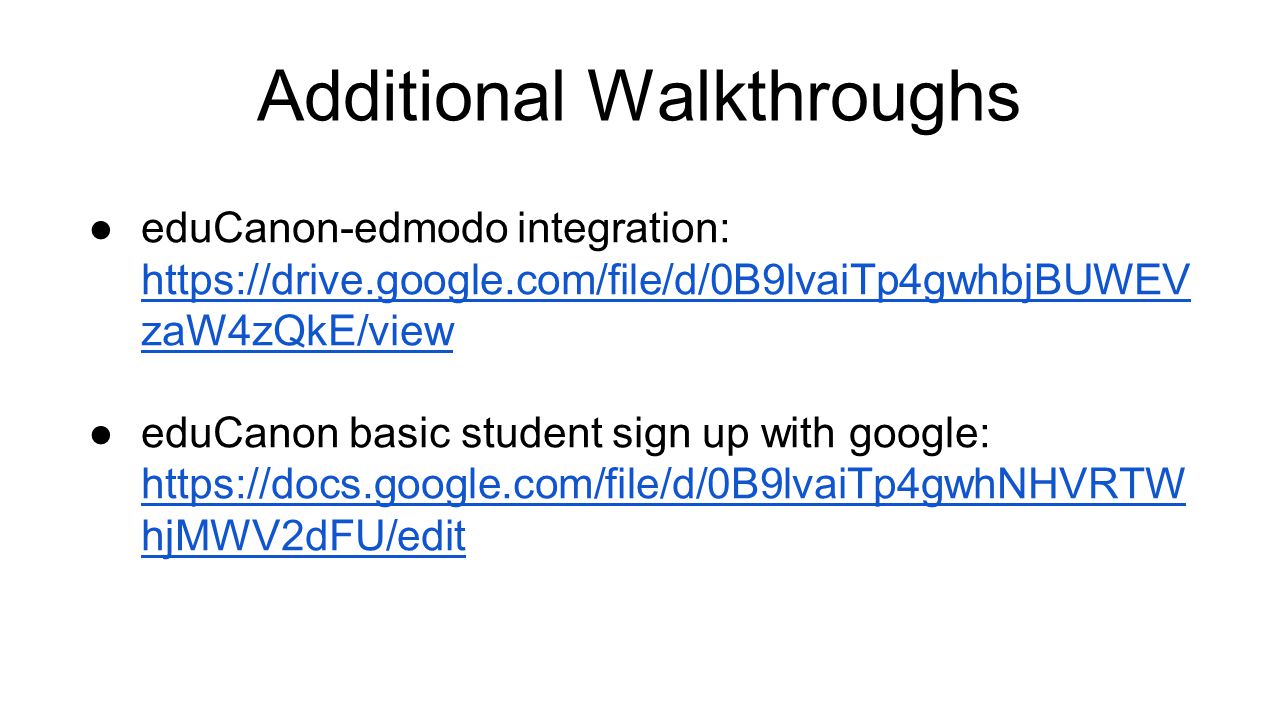Click the first bullet point marker
Image resolution: width=1280 pixels, height=720 pixels.
tap(100, 231)
